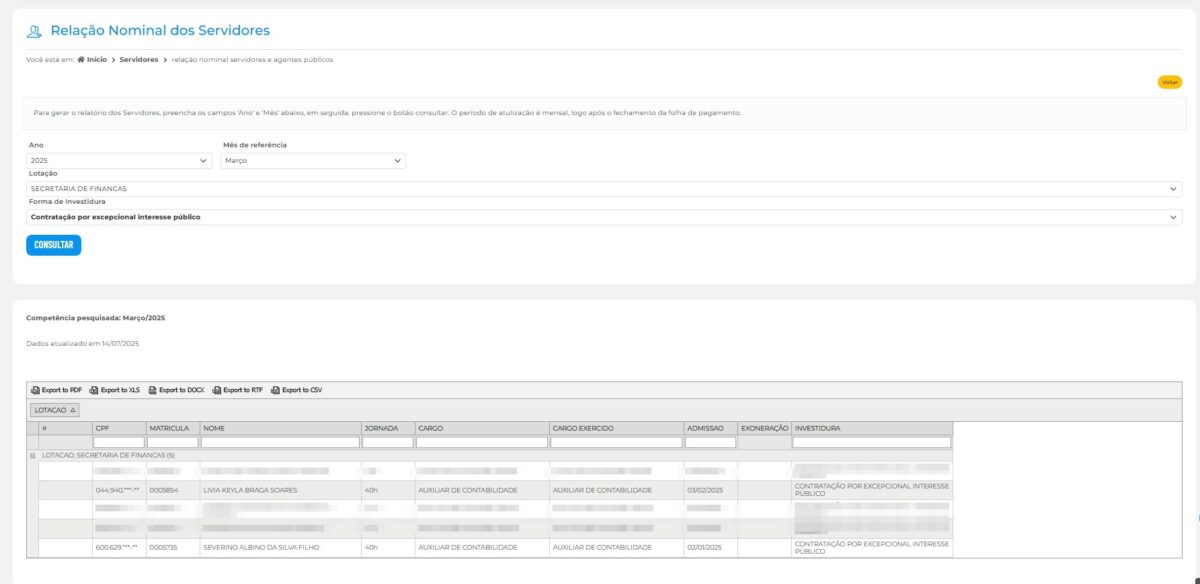This screenshot has width=1200, height=584.
Task: Sort by the LOTACAO group chip
Action: pyautogui.click(x=54, y=409)
